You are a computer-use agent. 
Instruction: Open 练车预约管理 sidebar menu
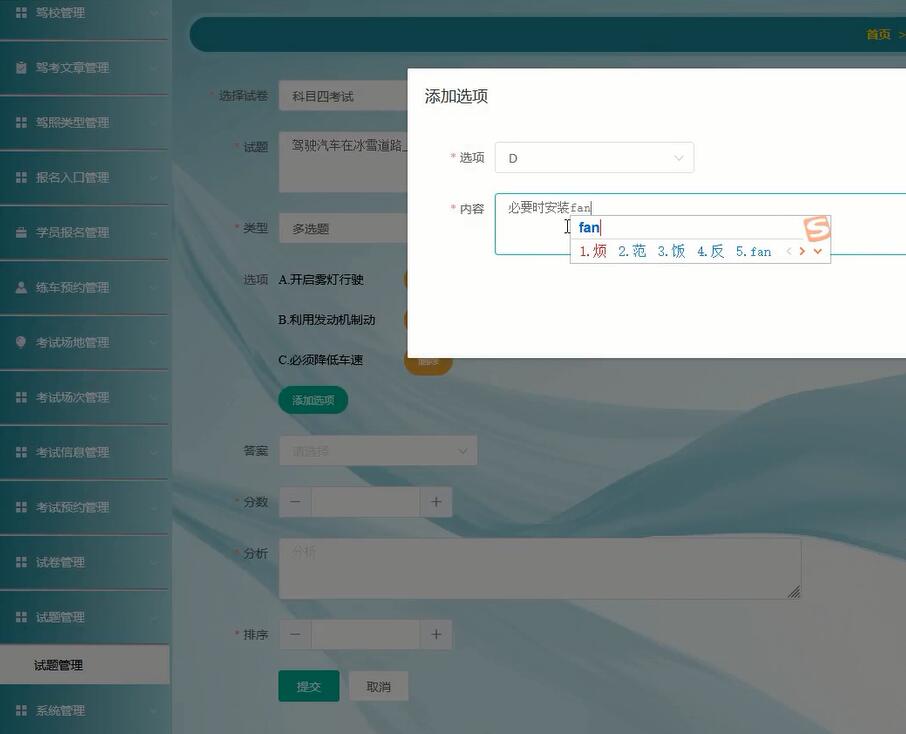pyautogui.click(x=84, y=287)
